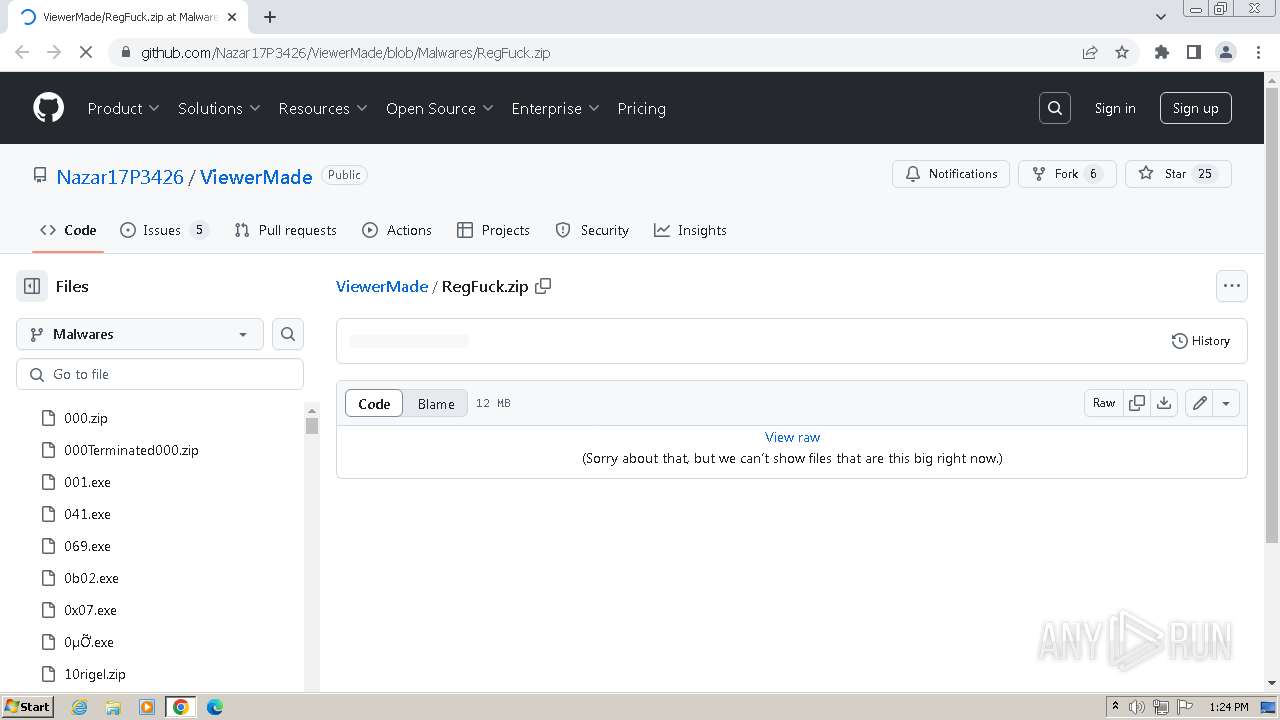Bookmark this tab star icon
Image resolution: width=1280 pixels, height=720 pixels.
click(1122, 52)
